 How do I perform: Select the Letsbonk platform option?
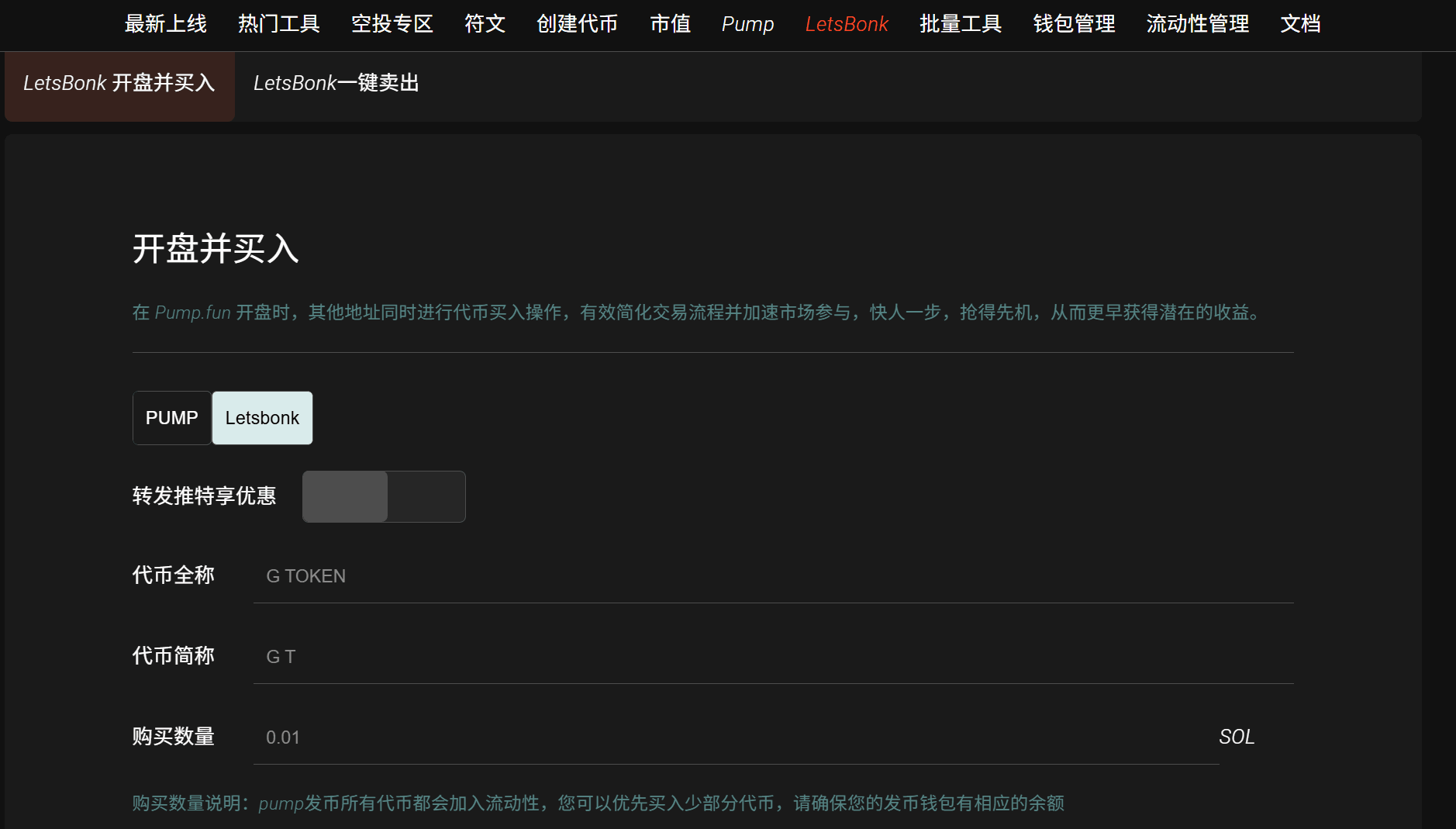pyautogui.click(x=261, y=417)
